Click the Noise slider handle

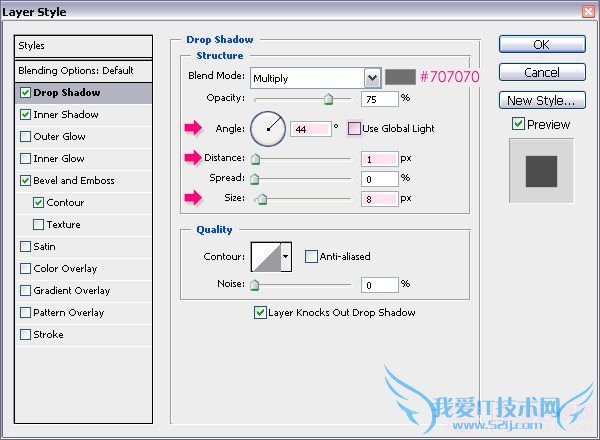pos(254,285)
